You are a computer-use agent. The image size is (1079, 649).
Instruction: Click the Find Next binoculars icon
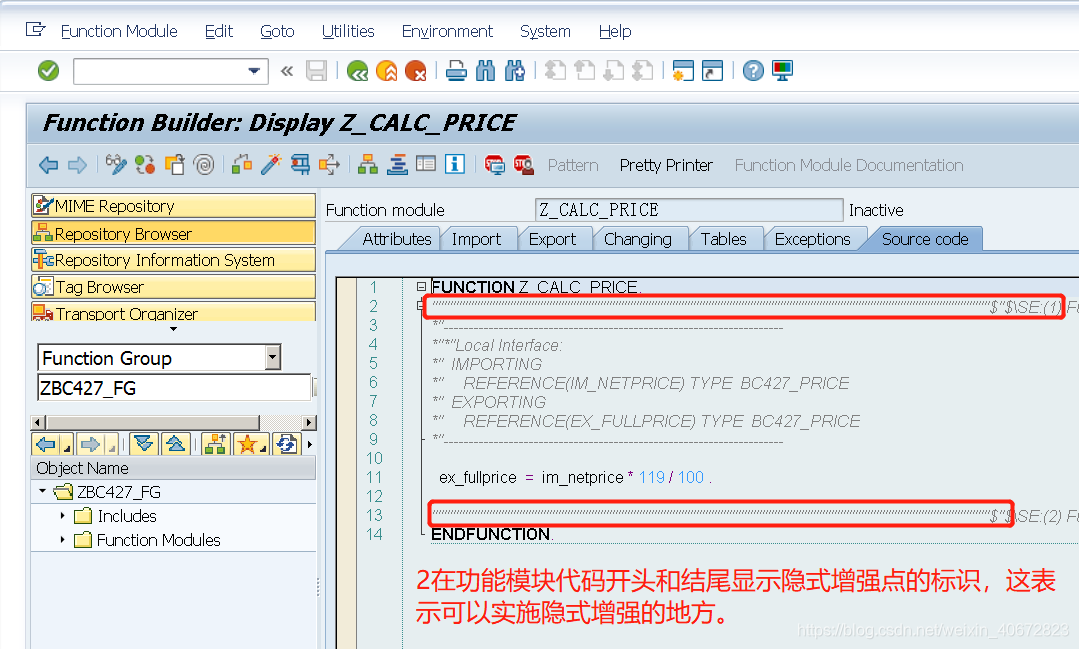pyautogui.click(x=515, y=70)
